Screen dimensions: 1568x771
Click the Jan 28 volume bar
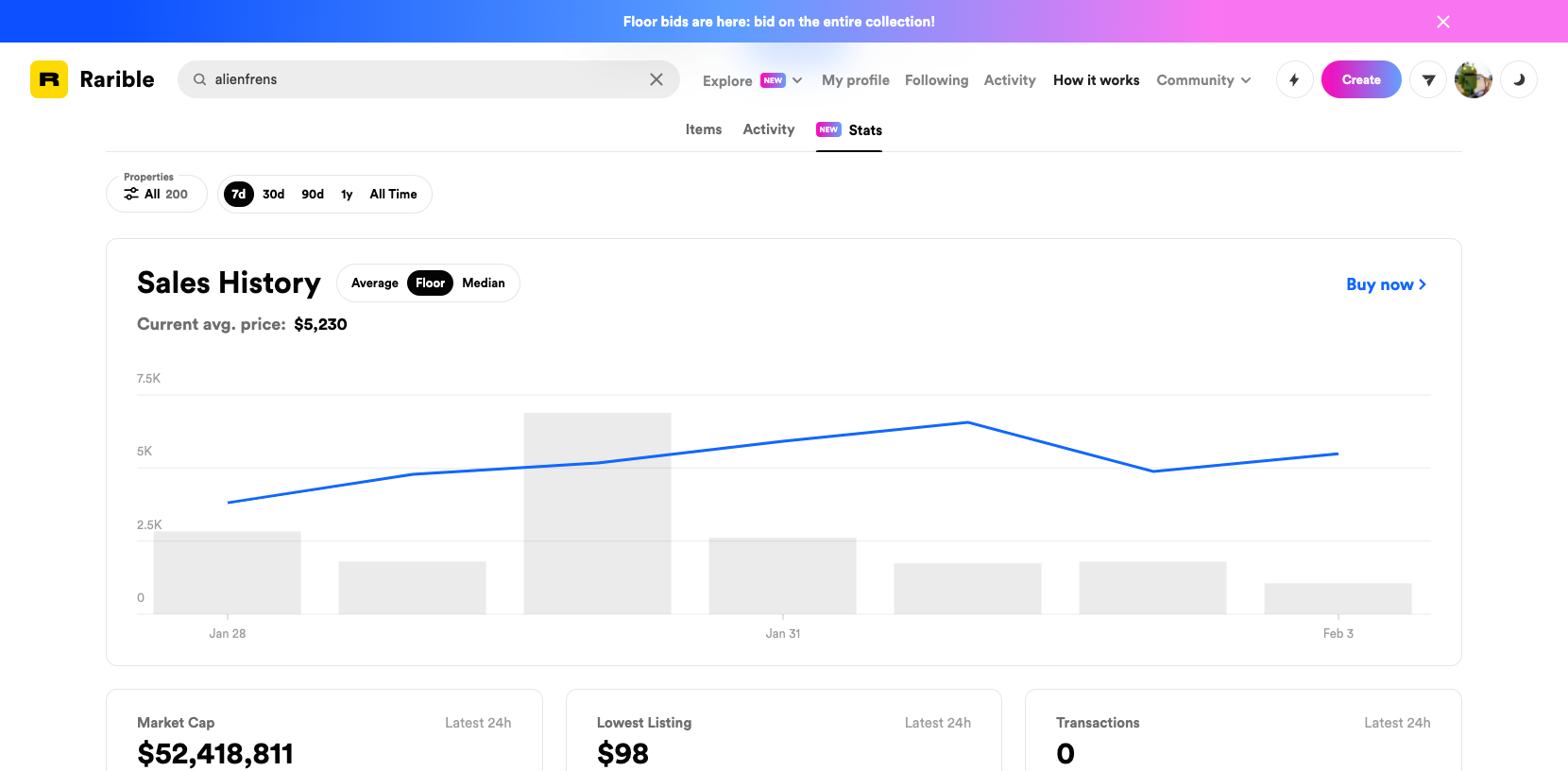point(228,573)
